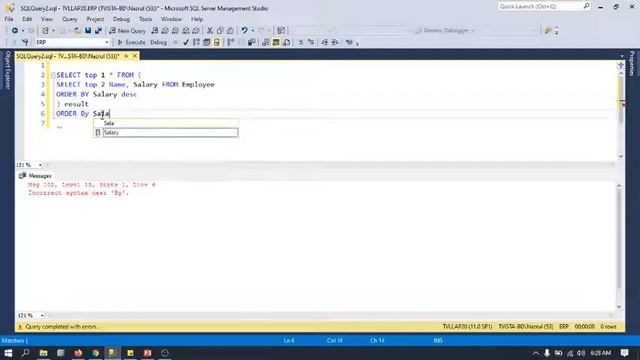This screenshot has width=640, height=360.
Task: Click the 0 rows status entry
Action: coord(608,327)
